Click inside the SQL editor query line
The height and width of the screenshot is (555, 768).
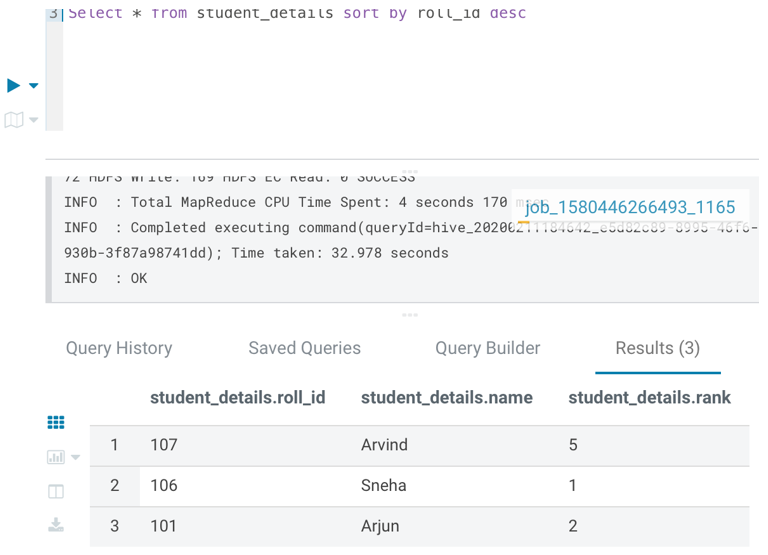[300, 14]
